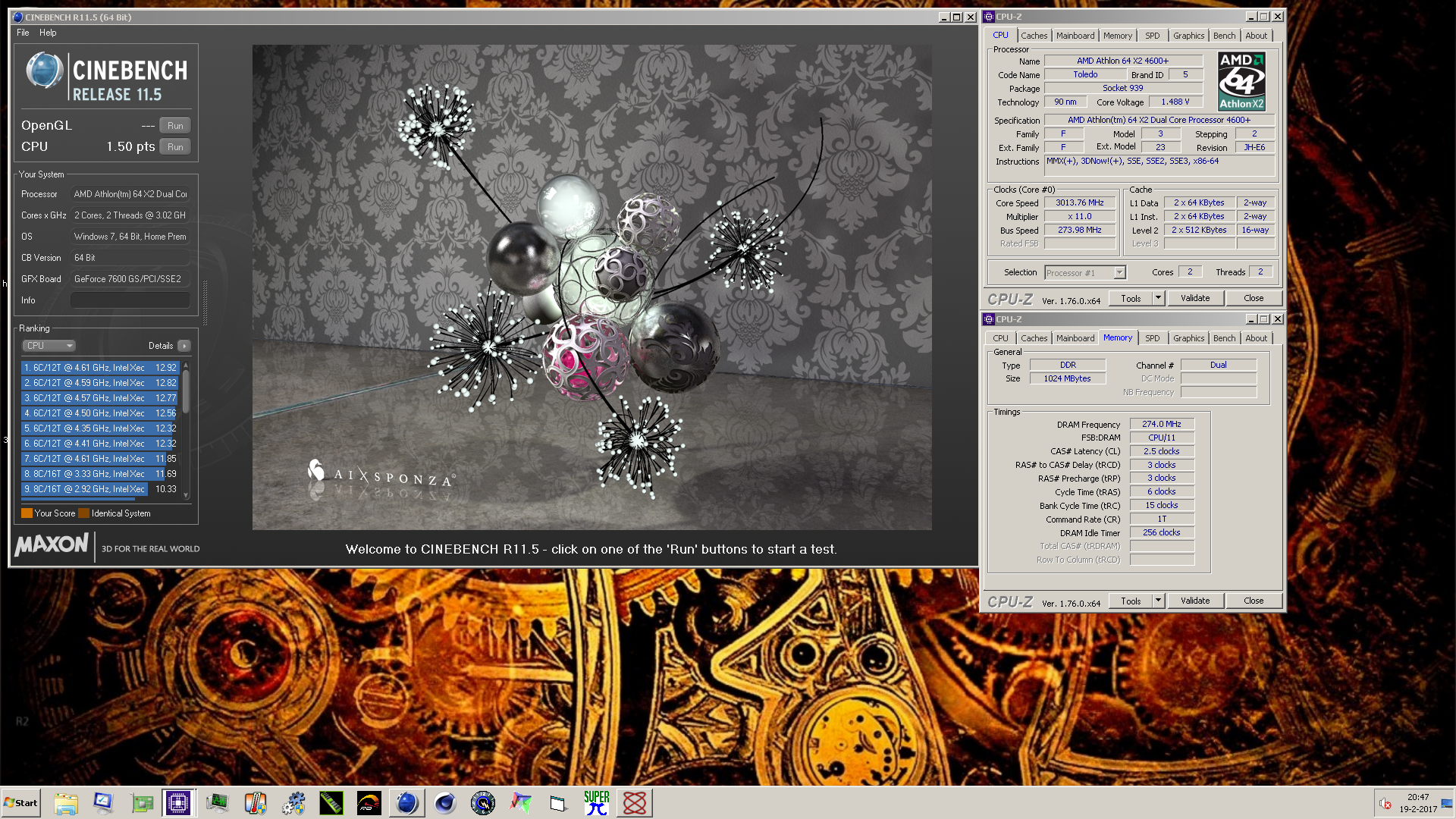The image size is (1456, 819).
Task: Open Bench tab in bottom CPU-Z window
Action: click(x=1224, y=338)
